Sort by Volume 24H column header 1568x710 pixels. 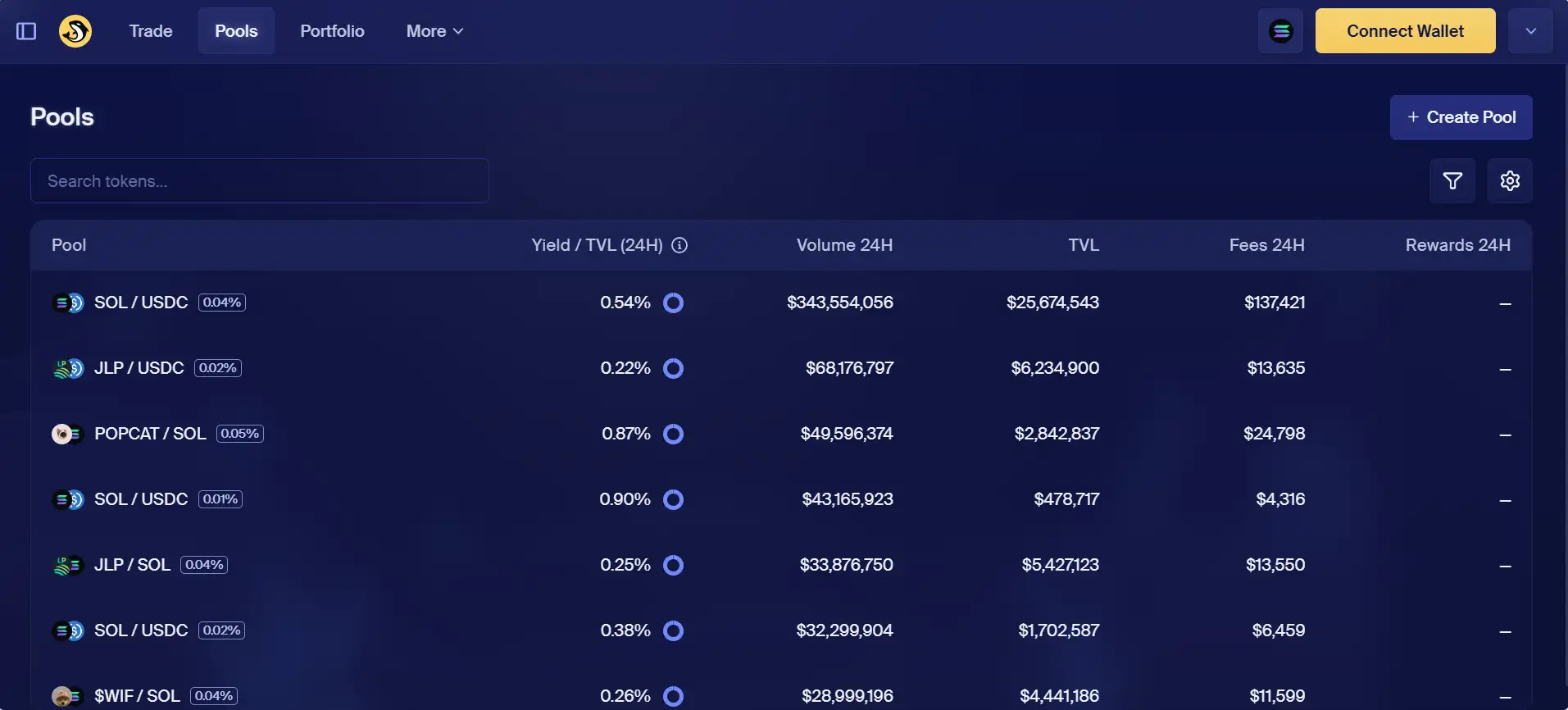[x=844, y=245]
